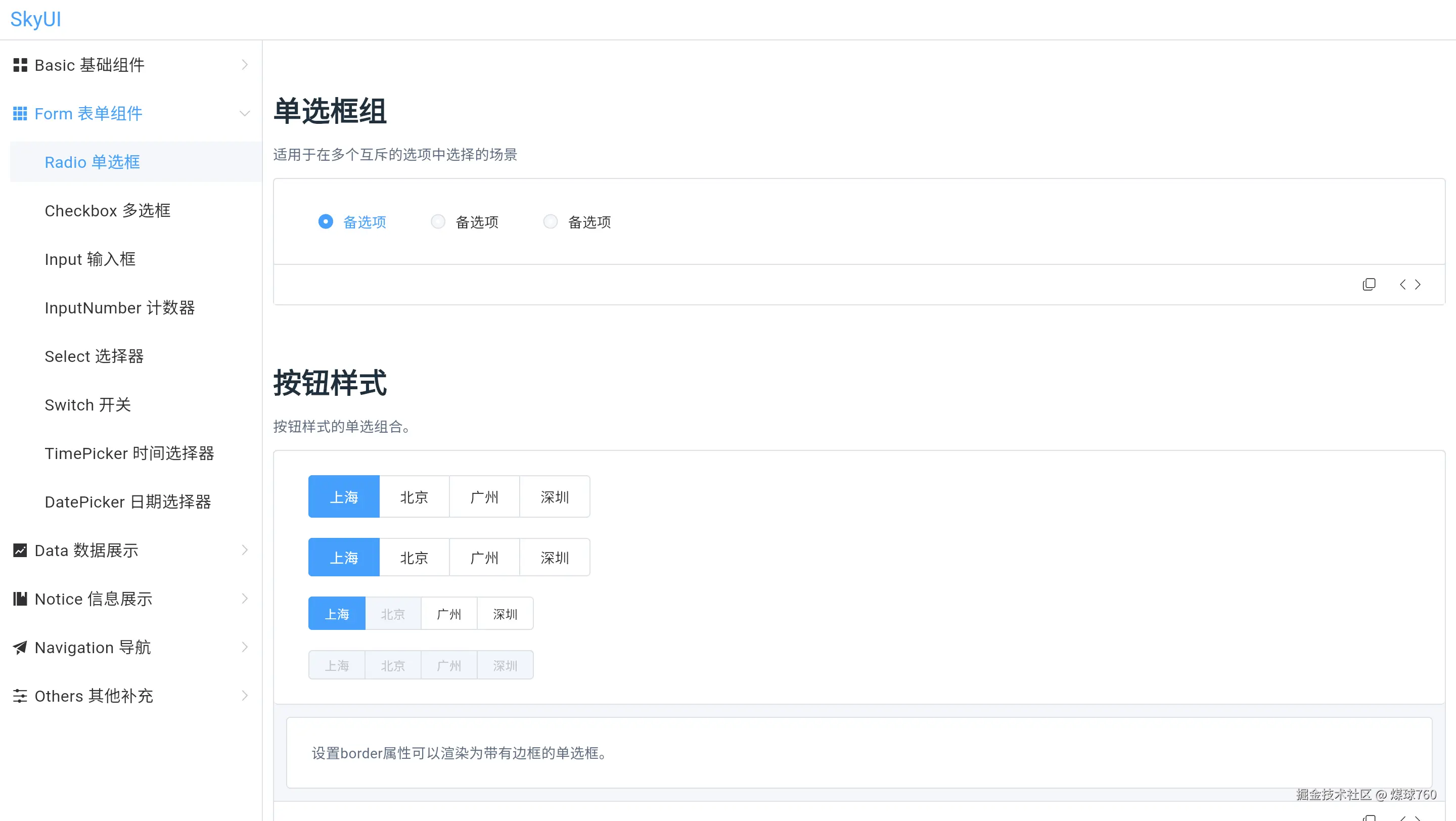Expand the Data 数据展示 chevron
Image resolution: width=1456 pixels, height=821 pixels.
tap(244, 551)
